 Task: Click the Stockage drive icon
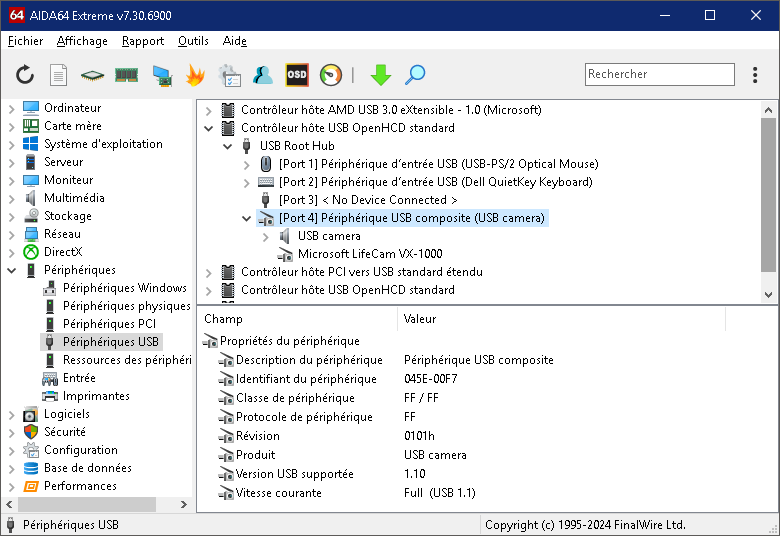[x=31, y=215]
